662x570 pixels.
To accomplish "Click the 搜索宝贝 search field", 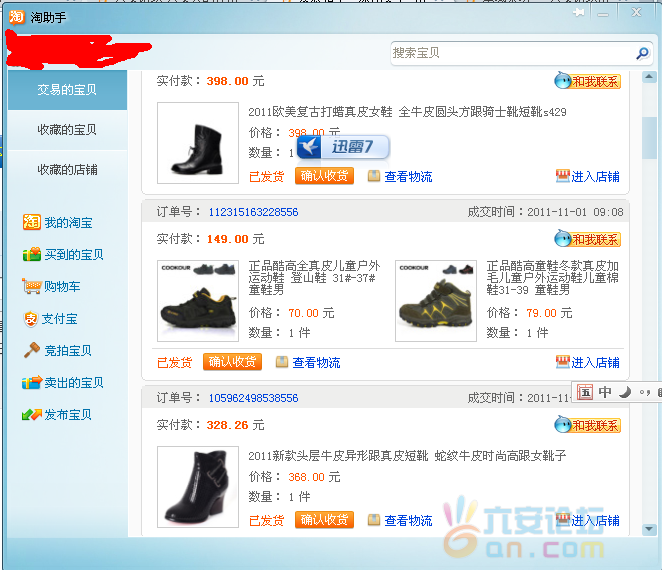I will (x=510, y=53).
